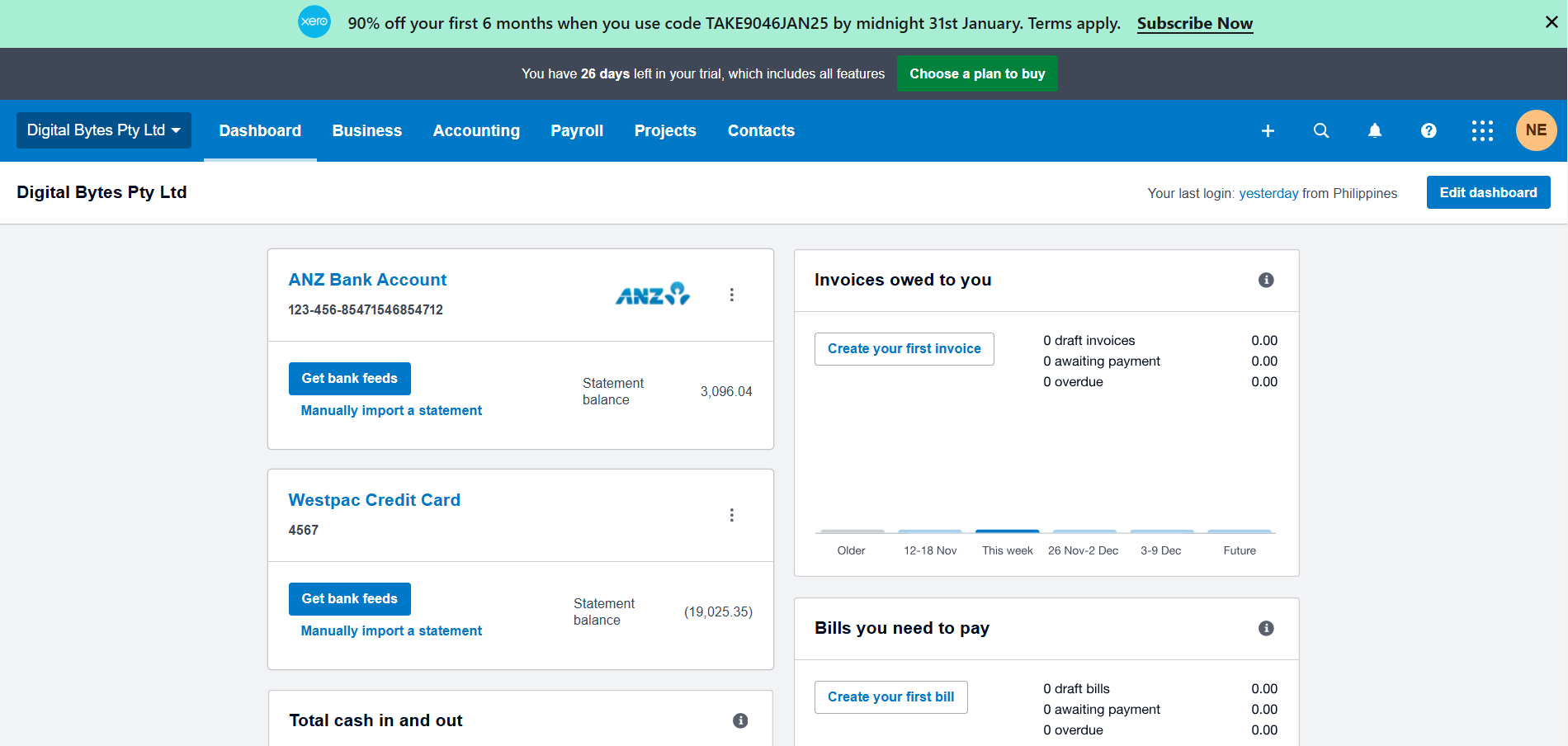Show info for Bills you need to pay
The height and width of the screenshot is (746, 1568).
tap(1266, 628)
